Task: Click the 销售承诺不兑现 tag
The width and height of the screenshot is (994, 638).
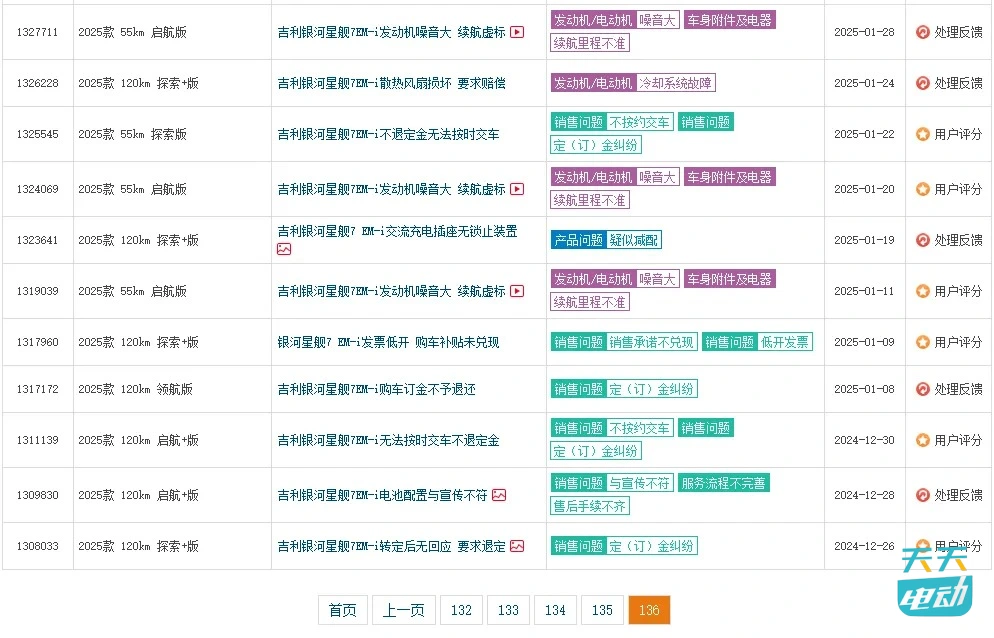Action: tap(651, 342)
